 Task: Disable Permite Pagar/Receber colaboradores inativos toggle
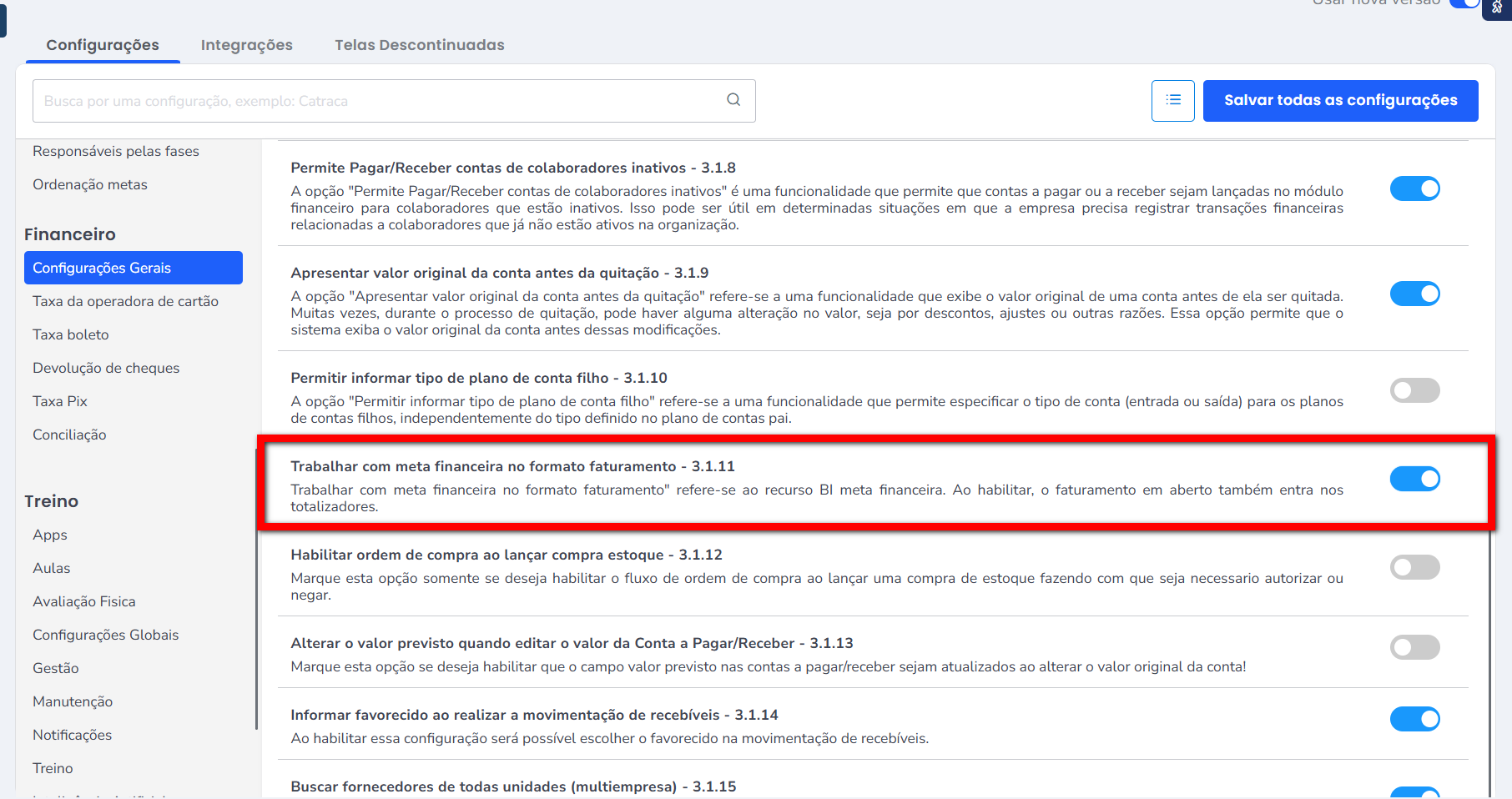click(1414, 189)
